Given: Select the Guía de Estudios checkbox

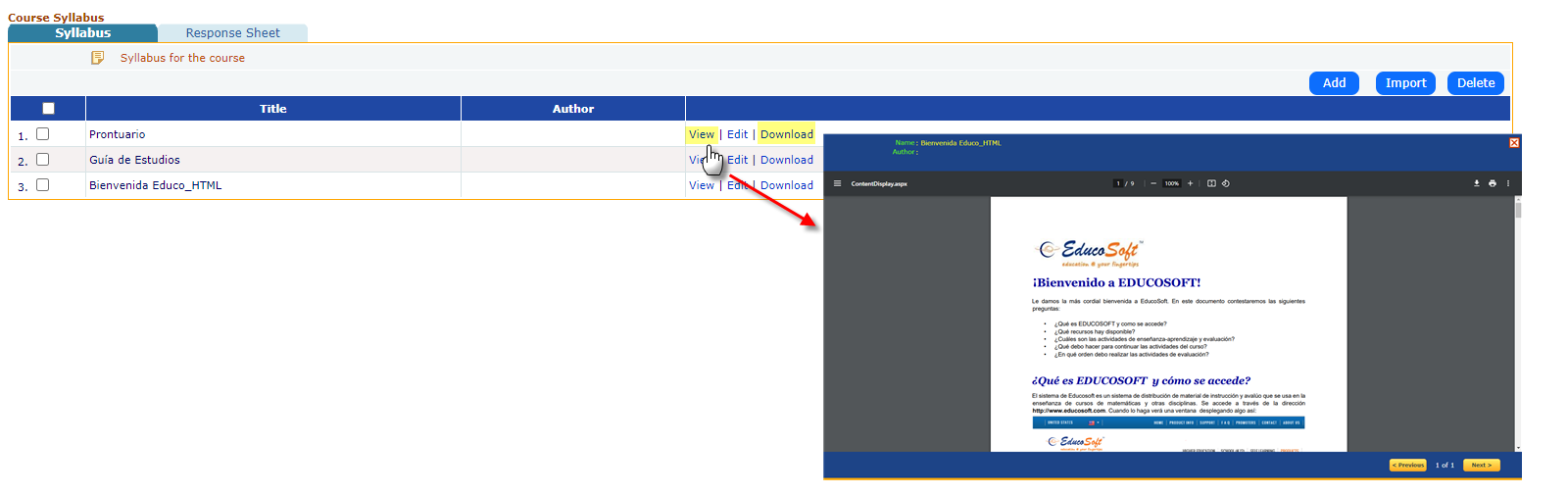Looking at the screenshot, I should [x=43, y=160].
